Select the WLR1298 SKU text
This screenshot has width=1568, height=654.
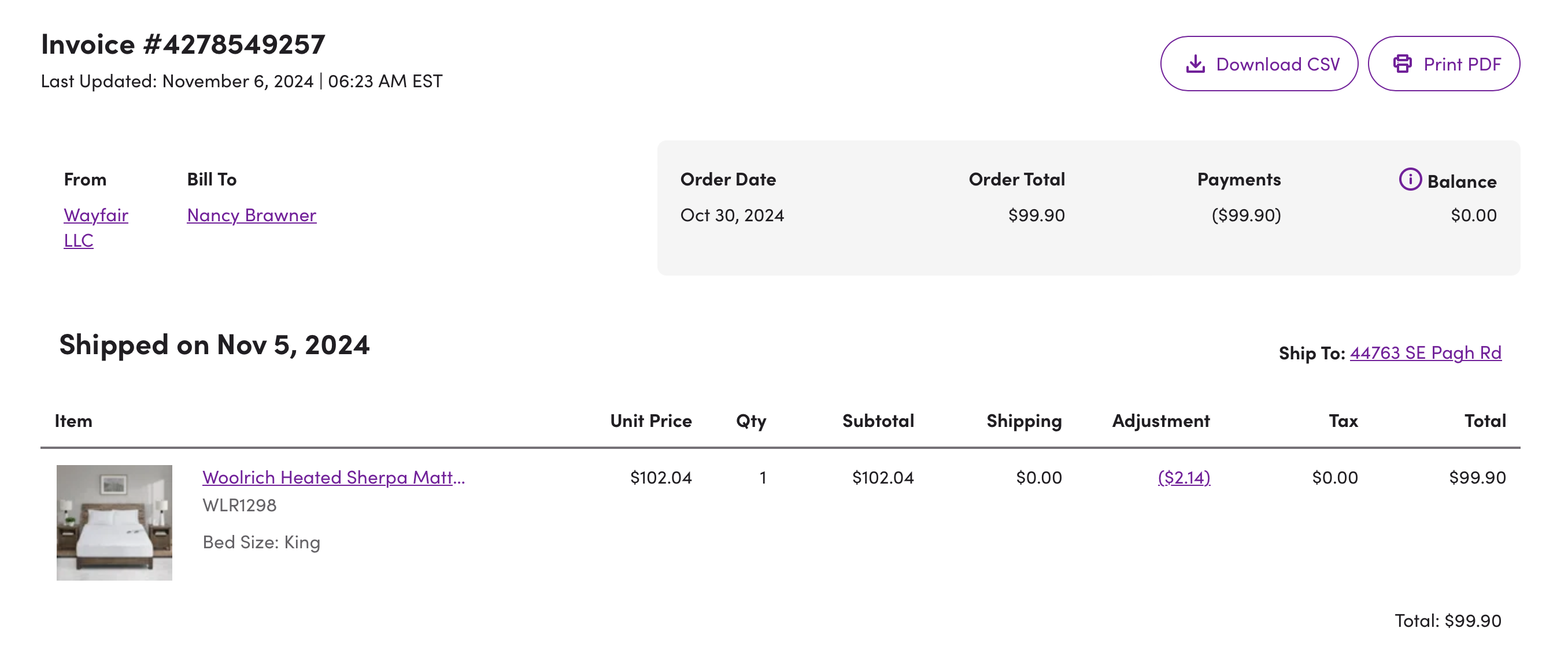tap(239, 505)
